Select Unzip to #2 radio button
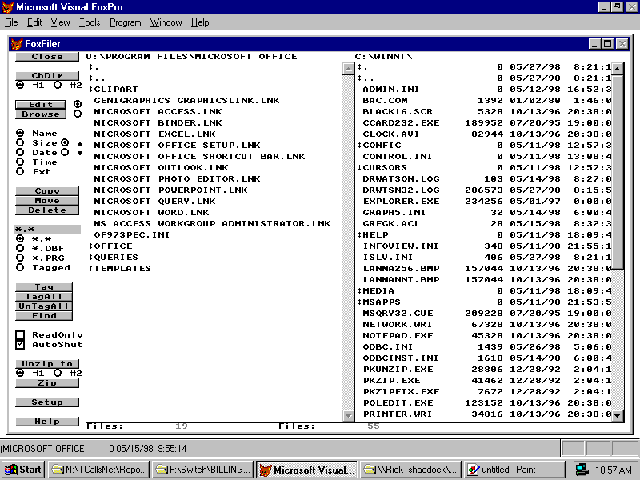The image size is (640, 480). point(58,373)
